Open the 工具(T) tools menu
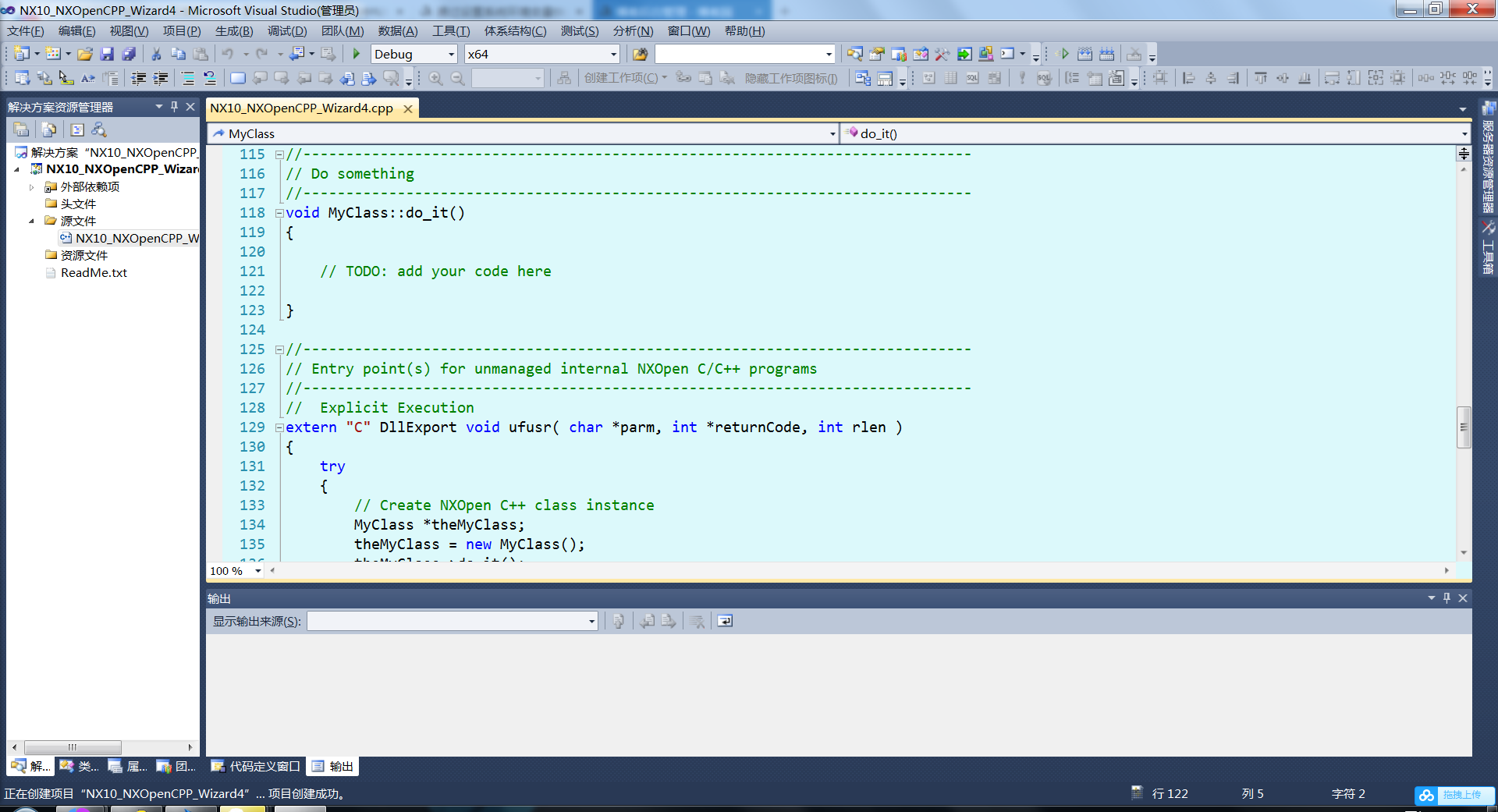Viewport: 1498px width, 812px height. coord(451,31)
